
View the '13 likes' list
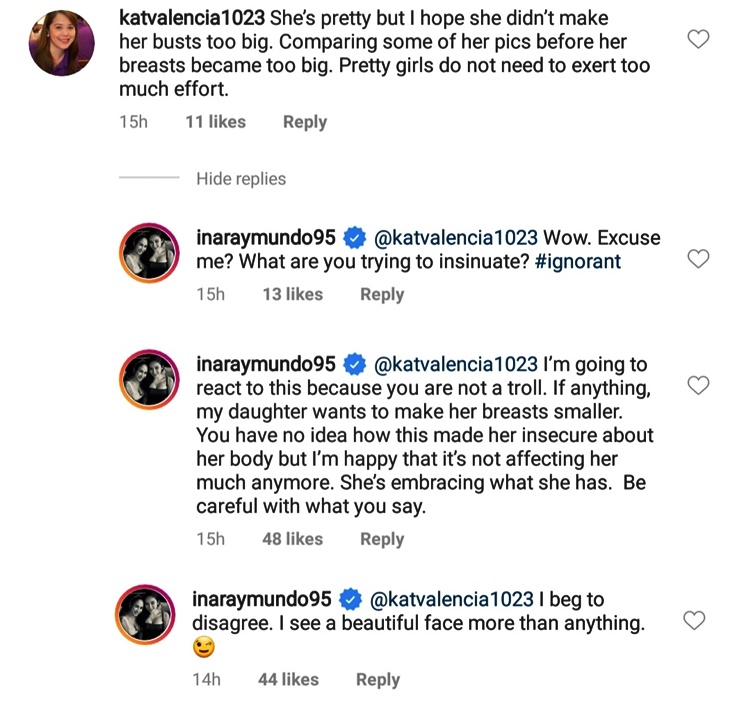(x=292, y=294)
